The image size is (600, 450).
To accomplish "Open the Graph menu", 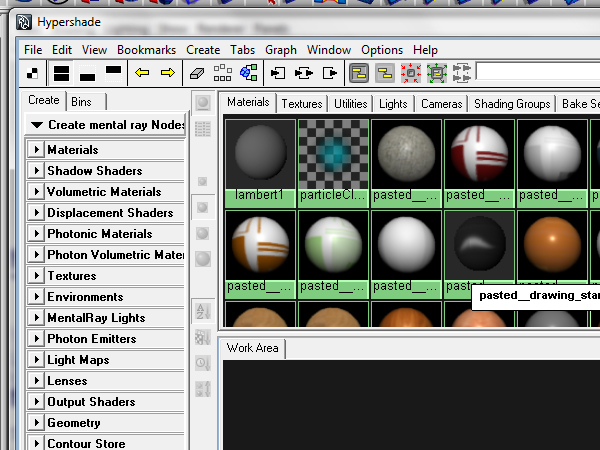I will click(x=281, y=50).
